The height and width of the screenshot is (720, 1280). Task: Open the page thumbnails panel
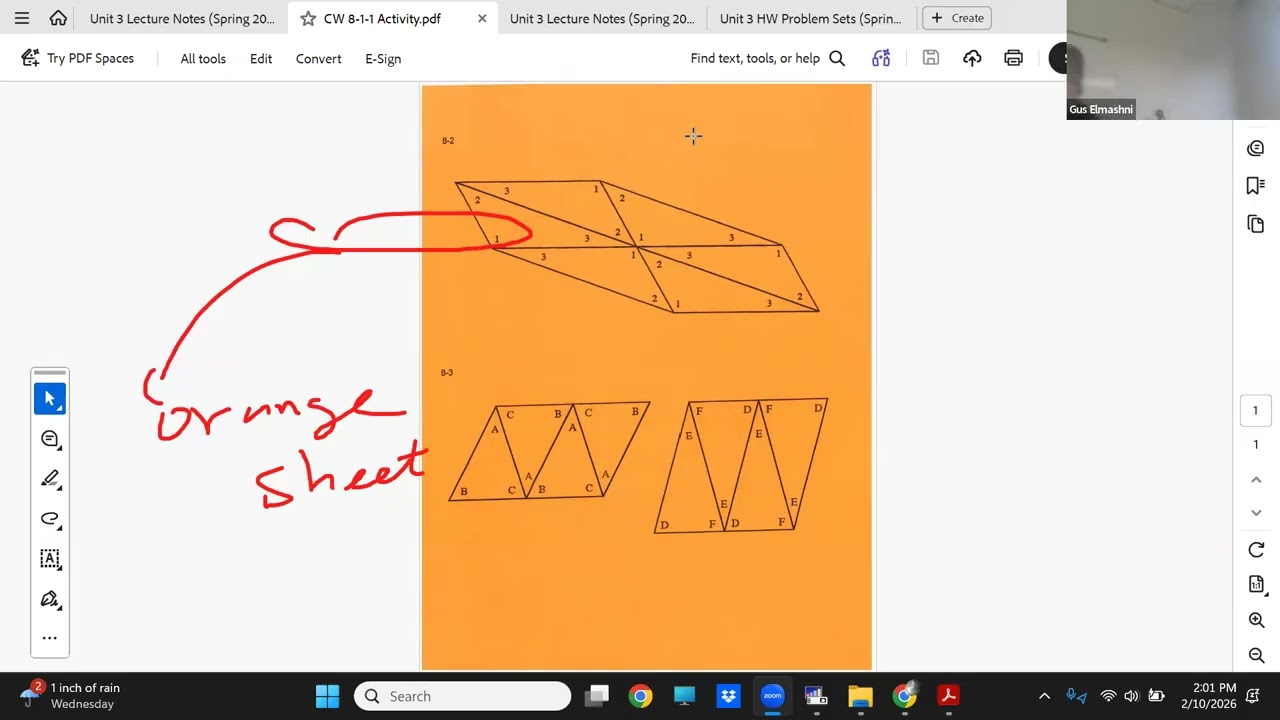1256,224
